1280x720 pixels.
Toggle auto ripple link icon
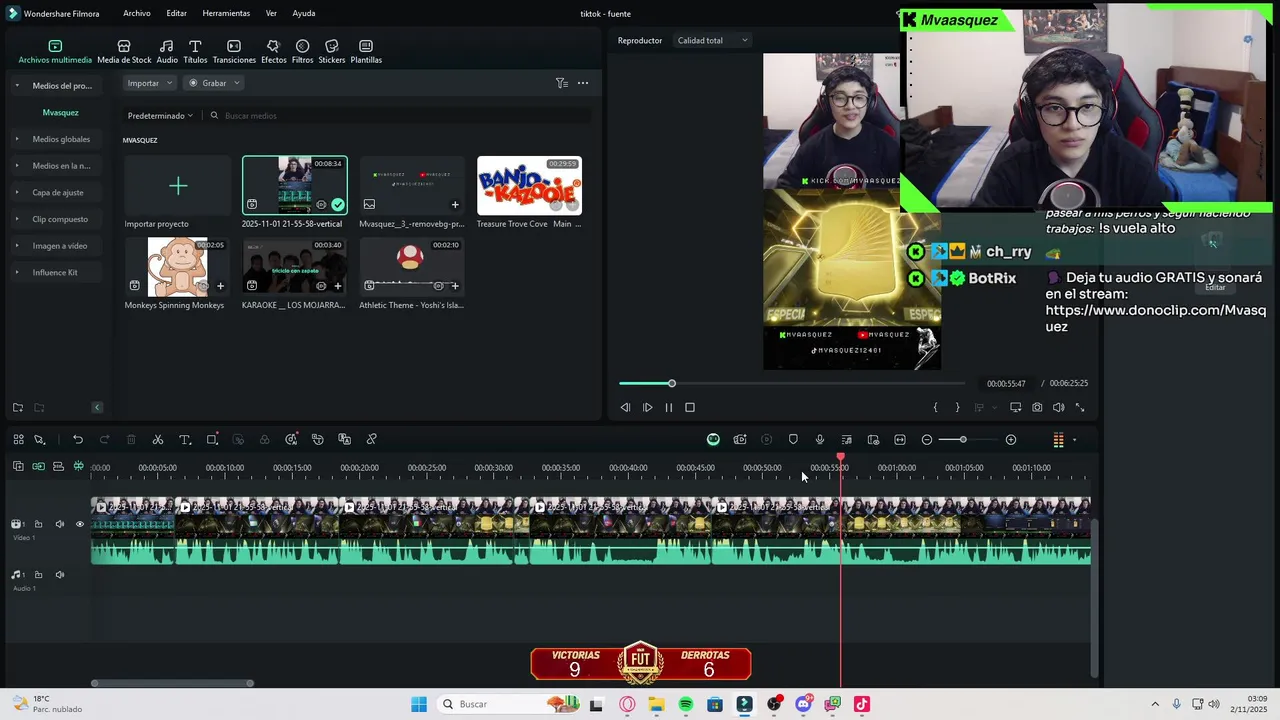pos(38,467)
